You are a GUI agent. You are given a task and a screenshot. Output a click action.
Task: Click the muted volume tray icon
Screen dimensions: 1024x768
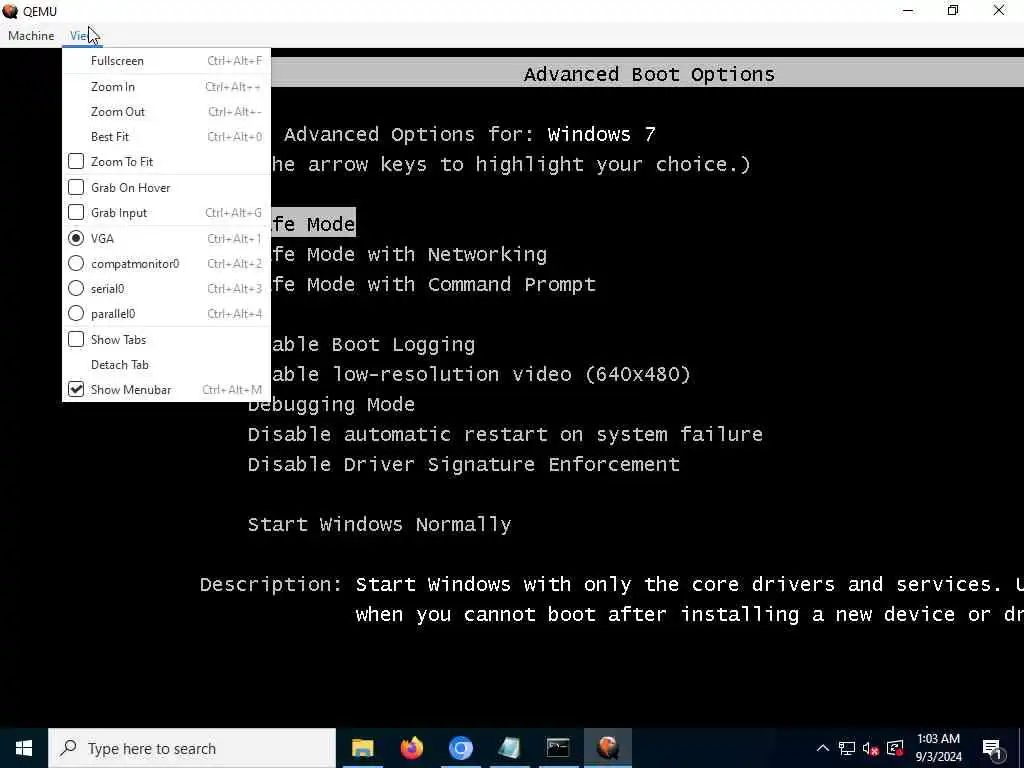(x=871, y=748)
